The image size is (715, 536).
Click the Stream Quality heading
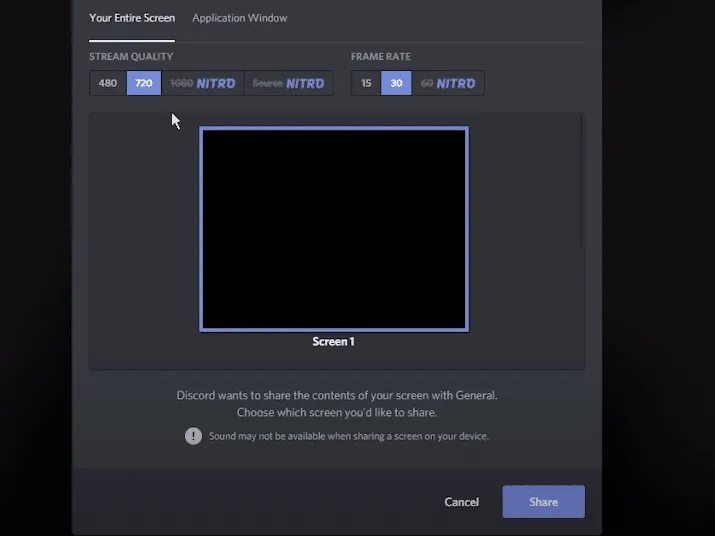(x=131, y=57)
